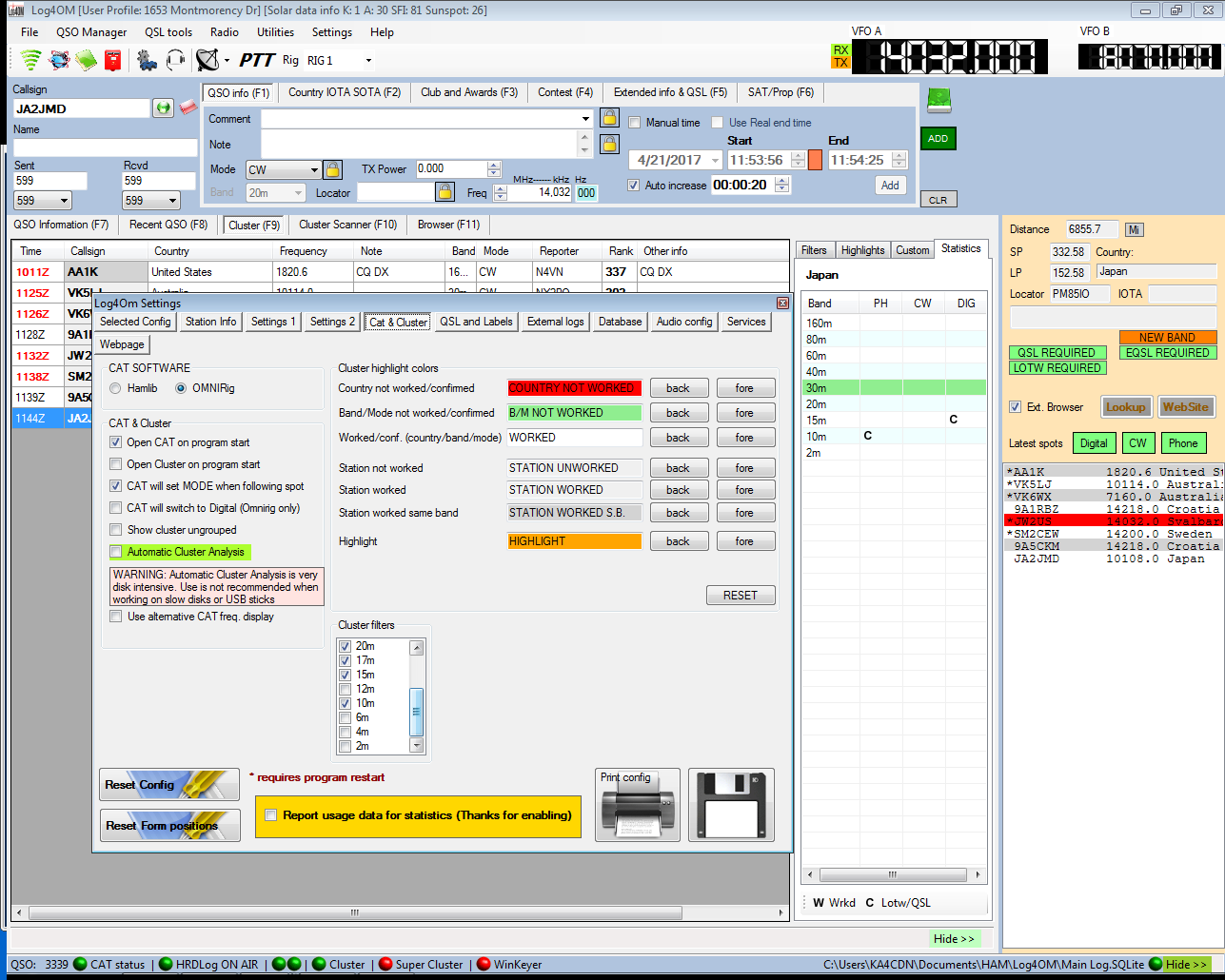
Task: Toggle the lock icon beside Comment field
Action: (x=609, y=119)
